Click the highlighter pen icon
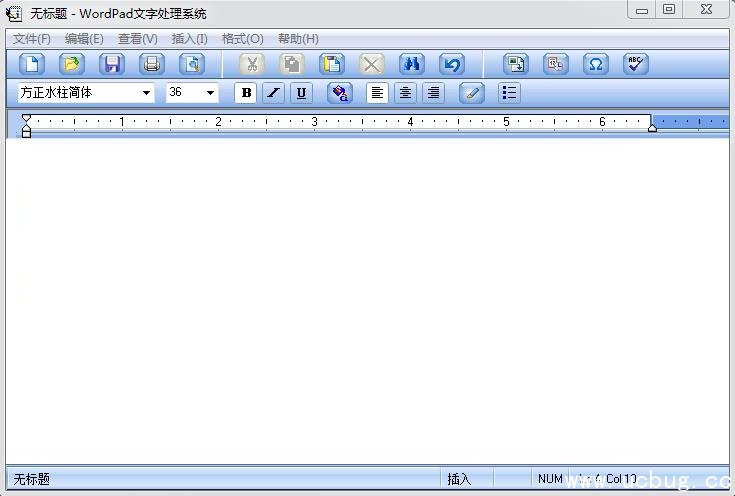Screen dimensions: 735x496 pyautogui.click(x=472, y=93)
